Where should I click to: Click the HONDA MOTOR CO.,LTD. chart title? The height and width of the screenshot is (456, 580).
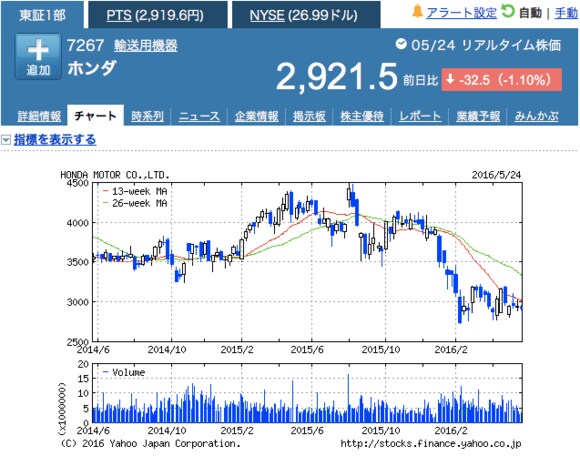[115, 175]
